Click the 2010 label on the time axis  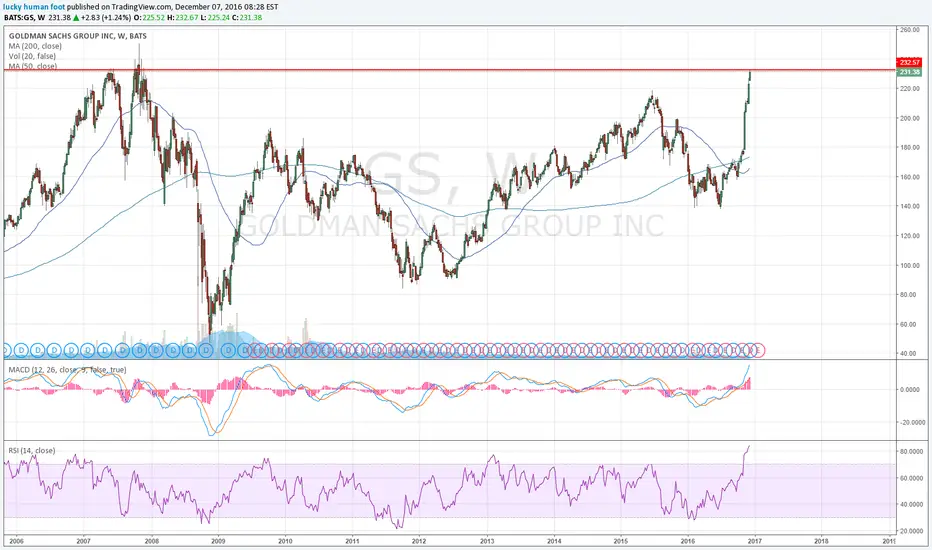click(x=285, y=541)
